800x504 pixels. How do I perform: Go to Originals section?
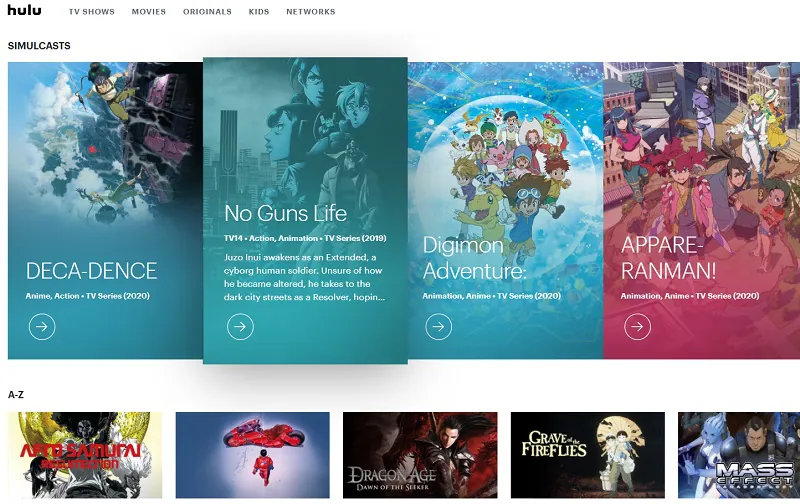(x=207, y=12)
